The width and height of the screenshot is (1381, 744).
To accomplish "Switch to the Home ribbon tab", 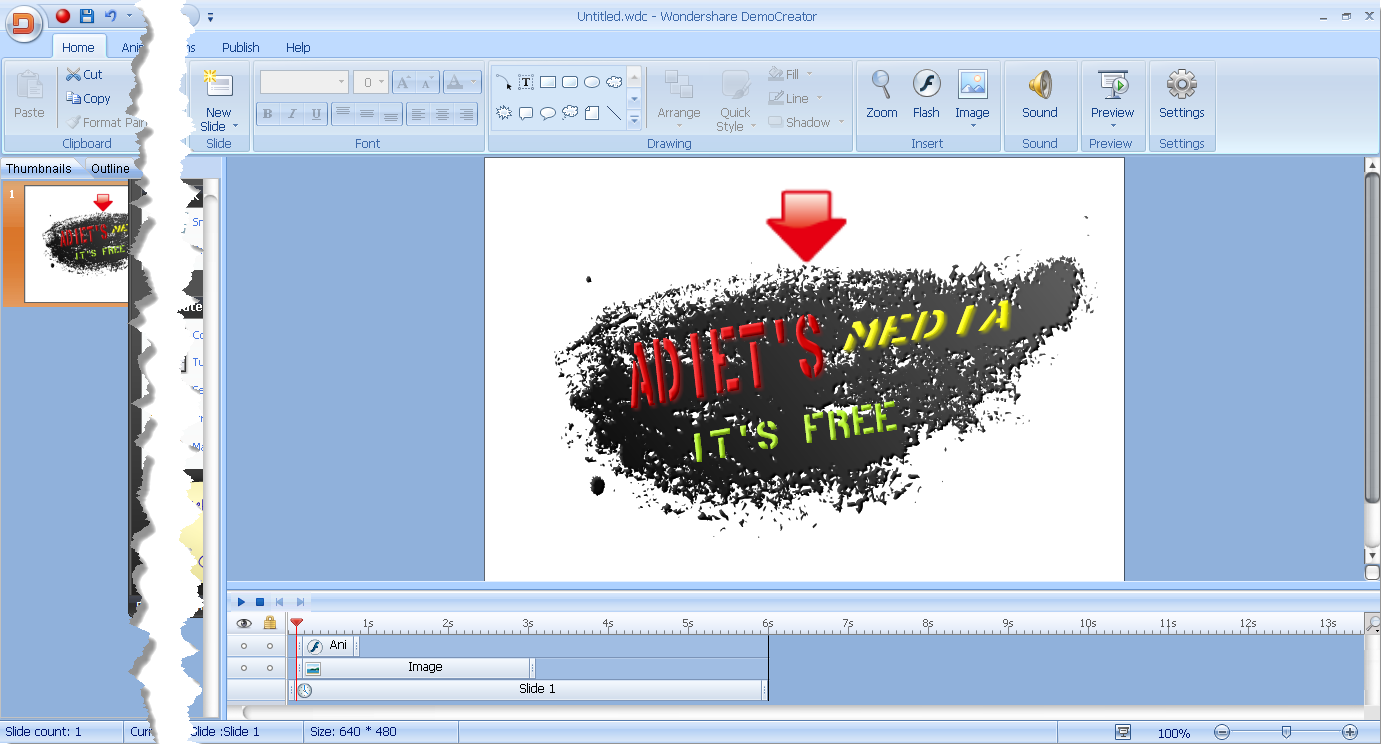I will pyautogui.click(x=78, y=47).
